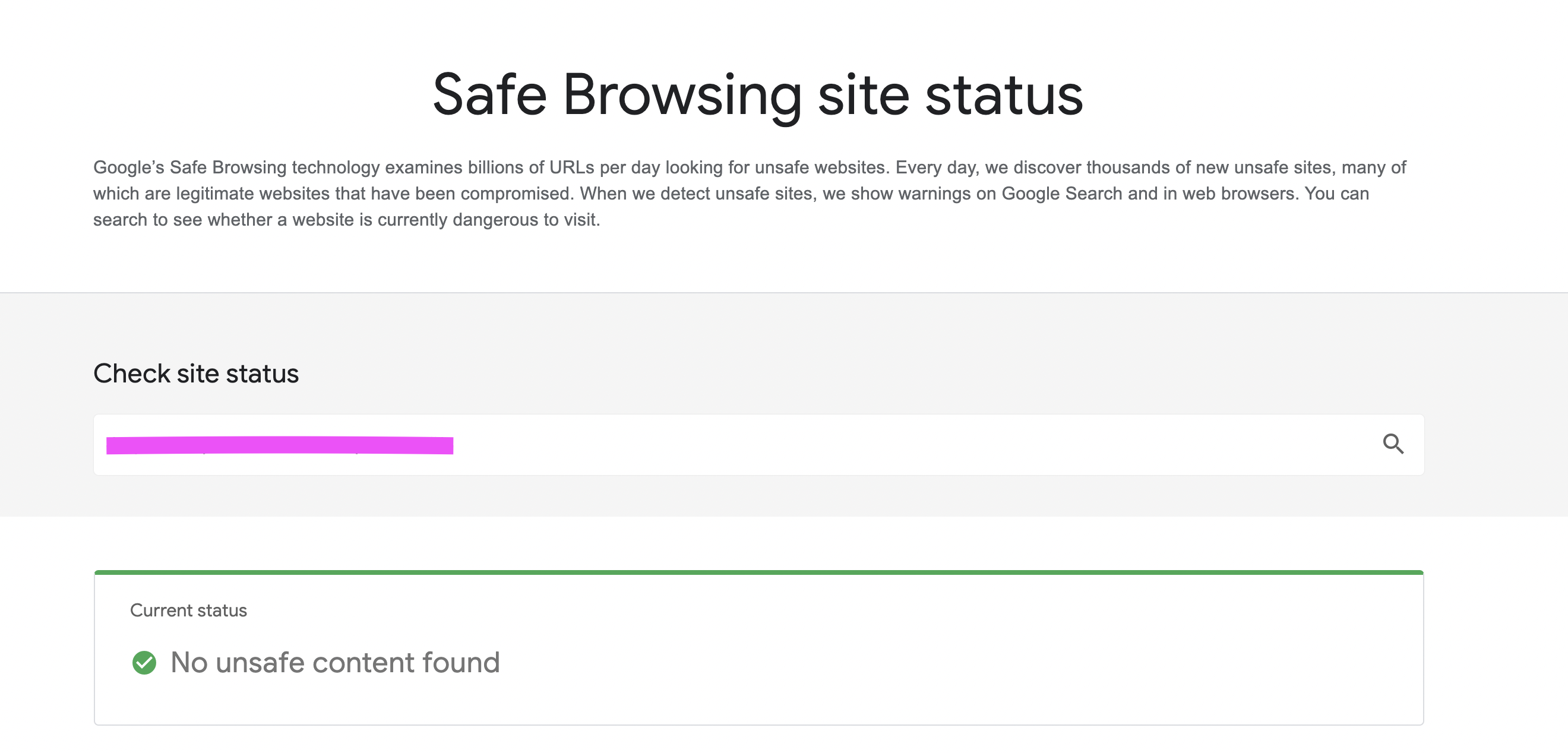Click the "Current status" label
Viewport: 1568px width, 753px height.
pyautogui.click(x=189, y=610)
